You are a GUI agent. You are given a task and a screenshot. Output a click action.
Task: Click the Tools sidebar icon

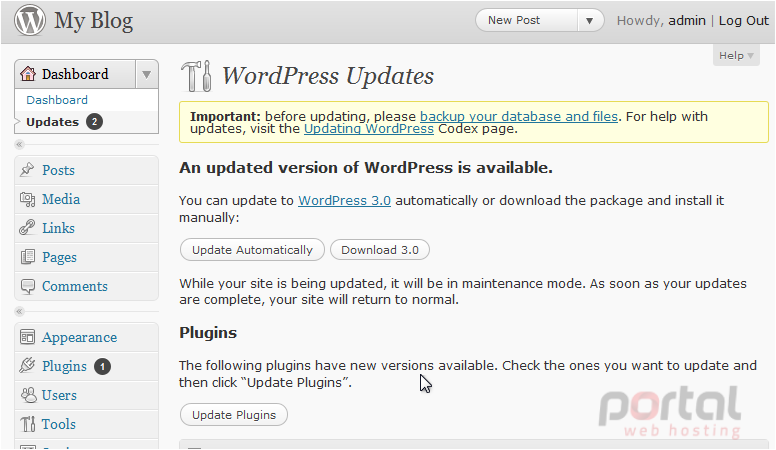28,424
